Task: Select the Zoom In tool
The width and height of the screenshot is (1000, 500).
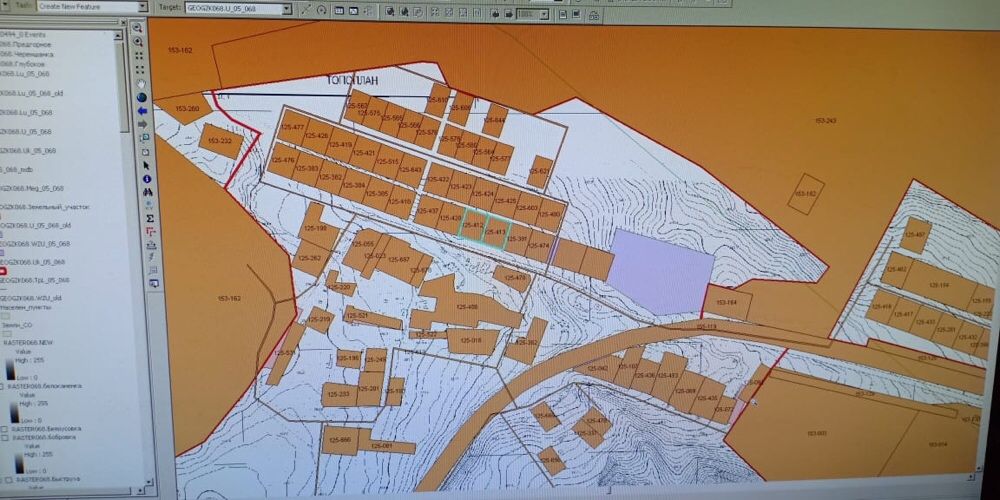Action: (x=137, y=28)
